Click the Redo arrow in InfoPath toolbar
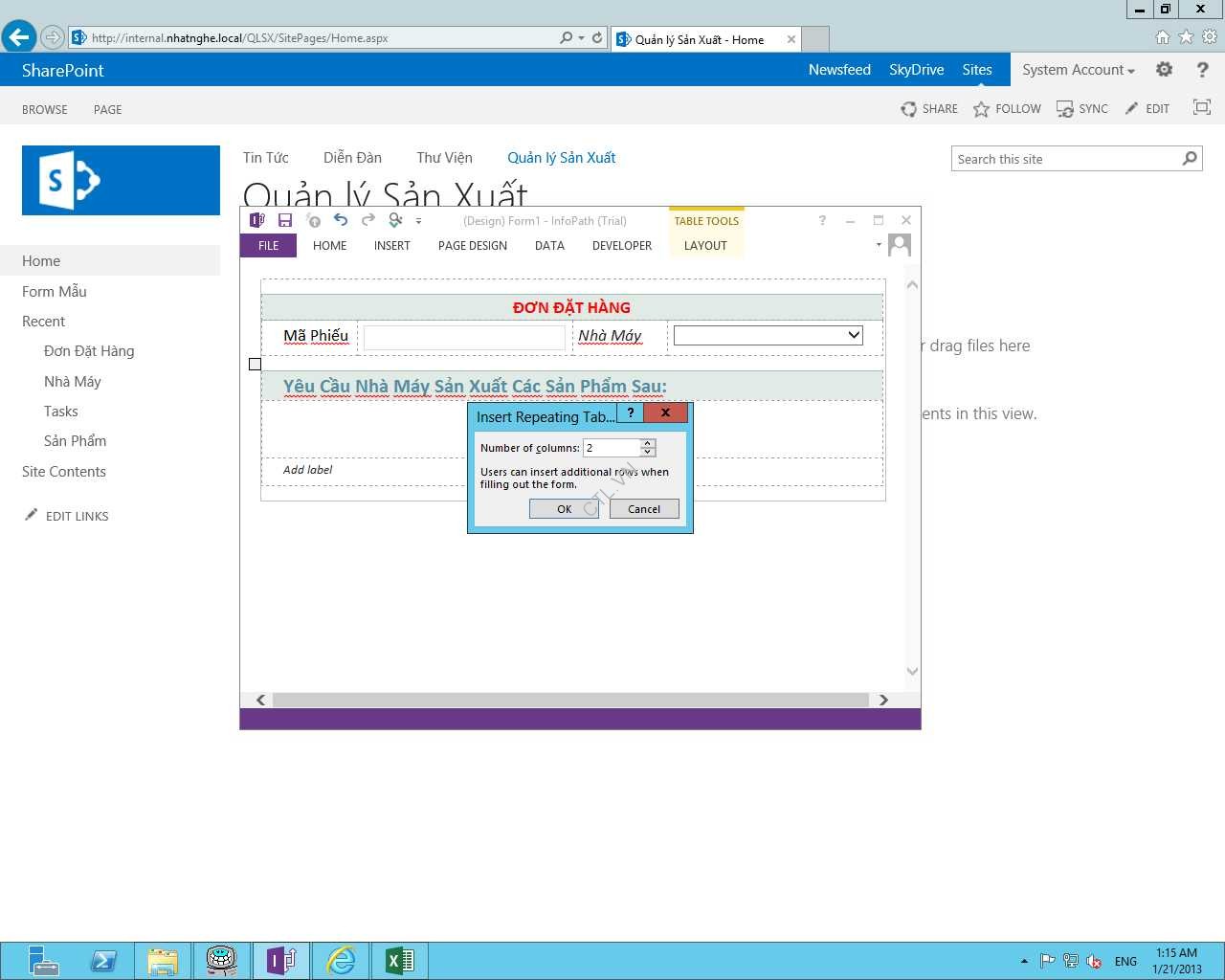The height and width of the screenshot is (980, 1225). (368, 220)
